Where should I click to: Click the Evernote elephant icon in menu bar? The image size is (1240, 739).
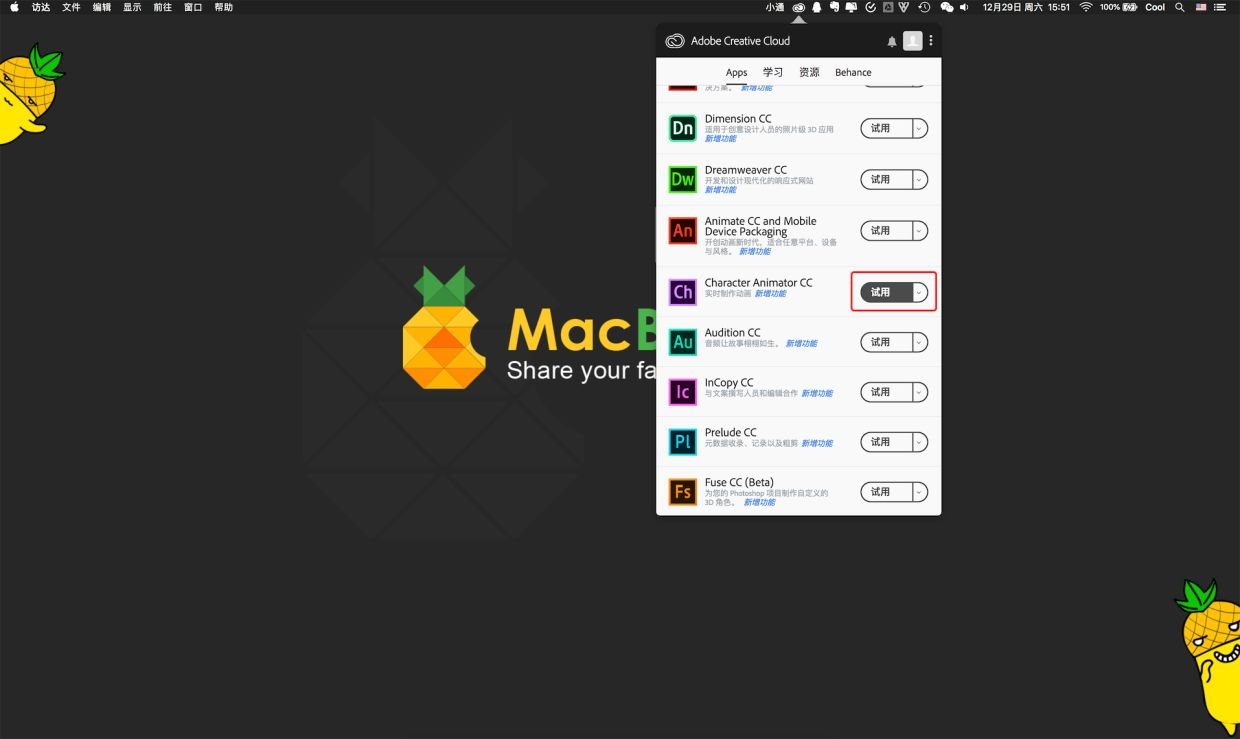pyautogui.click(x=834, y=7)
